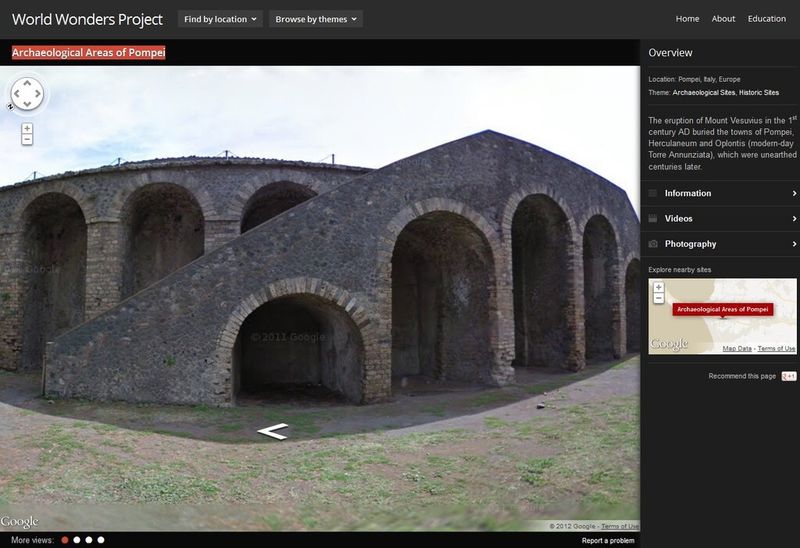Click the Historic Sites theme link
The image size is (800, 548).
point(759,93)
